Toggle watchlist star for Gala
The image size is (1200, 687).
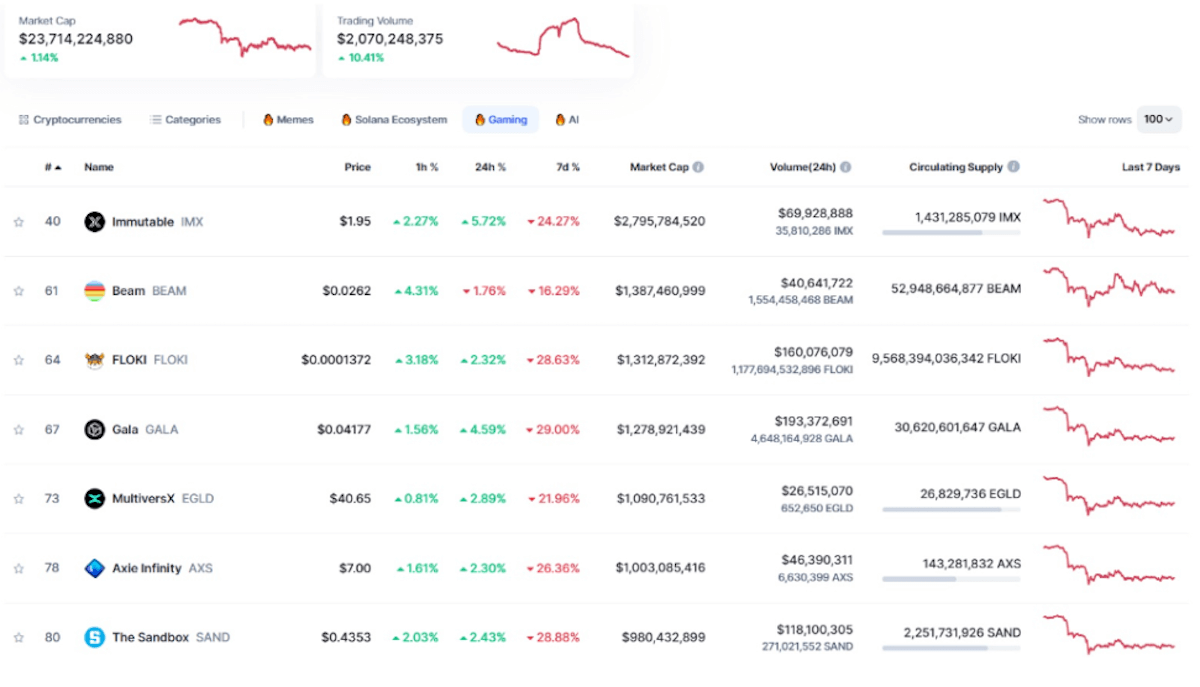coord(18,430)
